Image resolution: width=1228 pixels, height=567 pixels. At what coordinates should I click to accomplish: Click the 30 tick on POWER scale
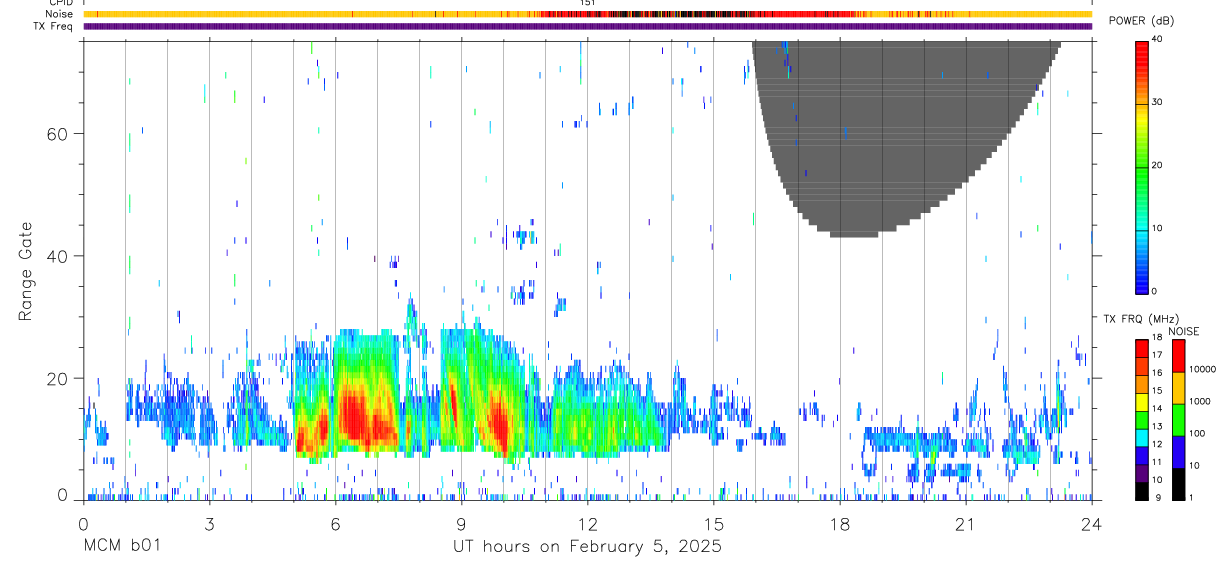pyautogui.click(x=1158, y=103)
